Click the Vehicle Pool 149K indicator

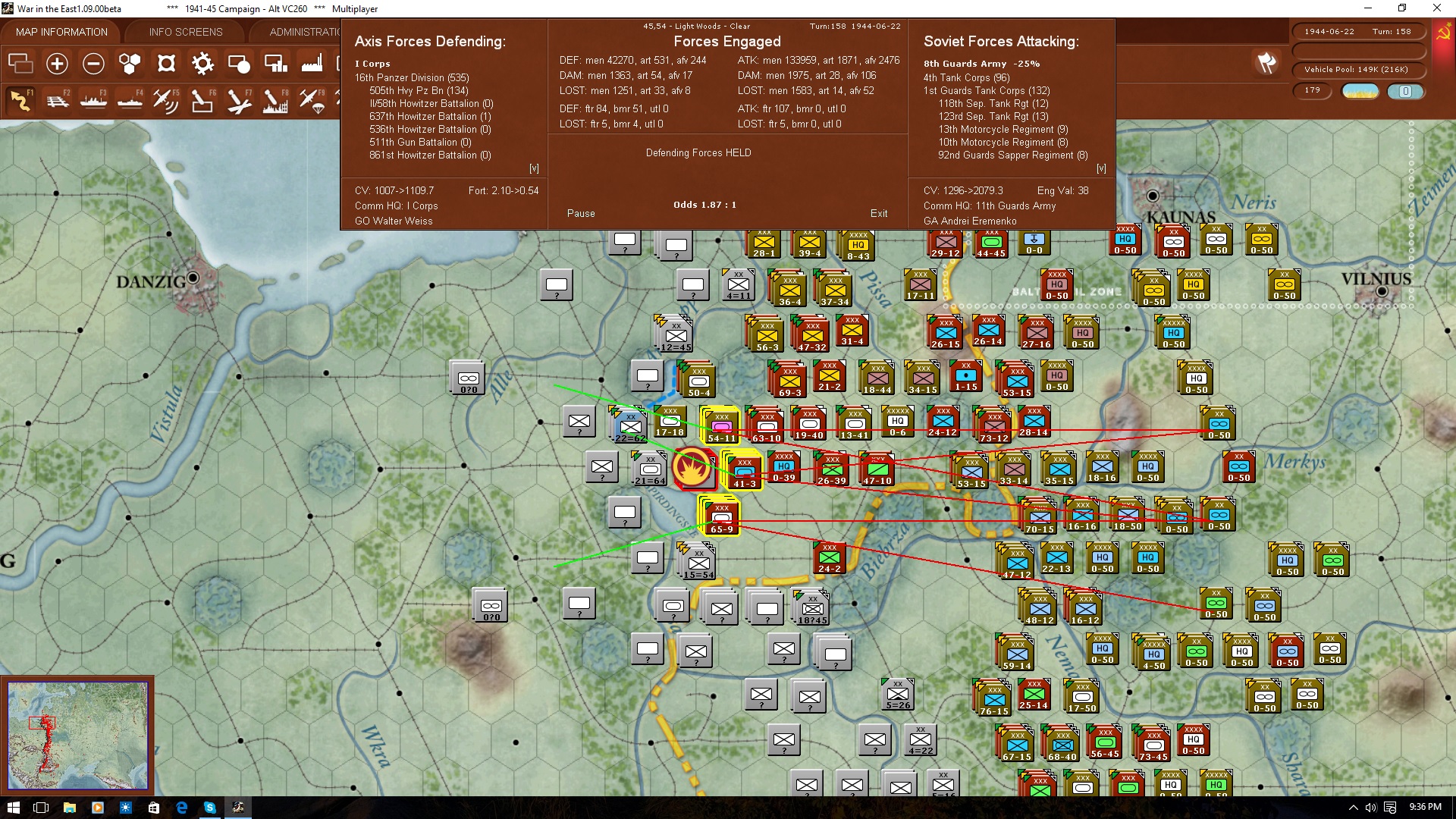(1357, 70)
